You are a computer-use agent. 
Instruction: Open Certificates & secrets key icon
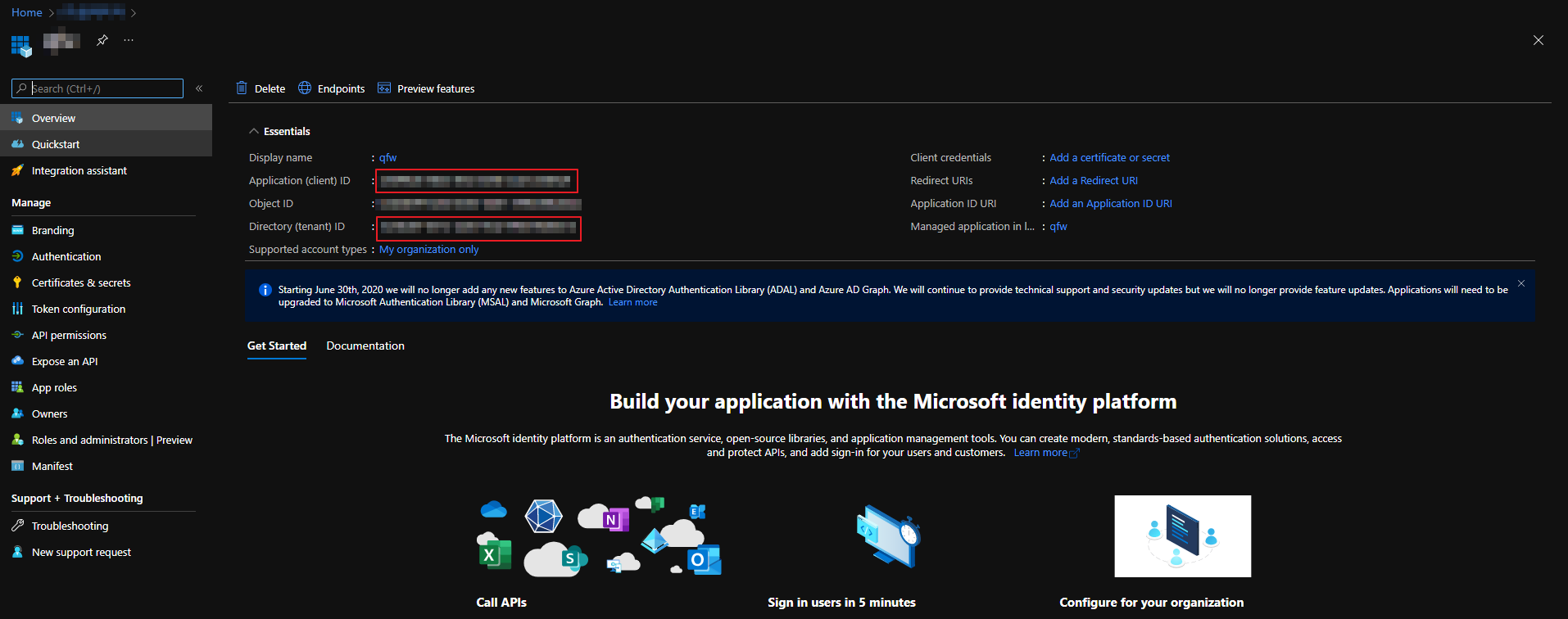click(x=80, y=282)
